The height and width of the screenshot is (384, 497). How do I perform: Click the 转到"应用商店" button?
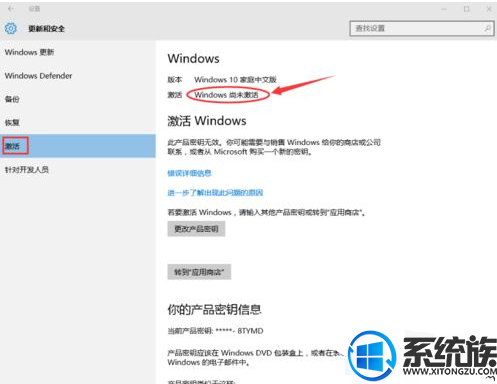(x=199, y=272)
